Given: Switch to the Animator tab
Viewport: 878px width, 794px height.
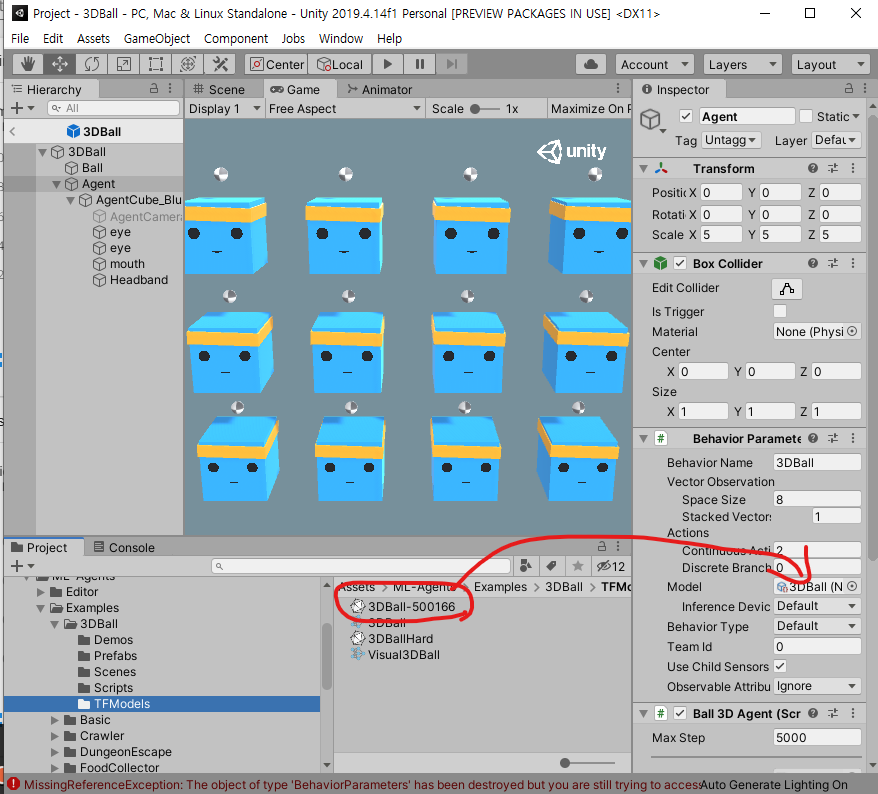Looking at the screenshot, I should point(379,90).
